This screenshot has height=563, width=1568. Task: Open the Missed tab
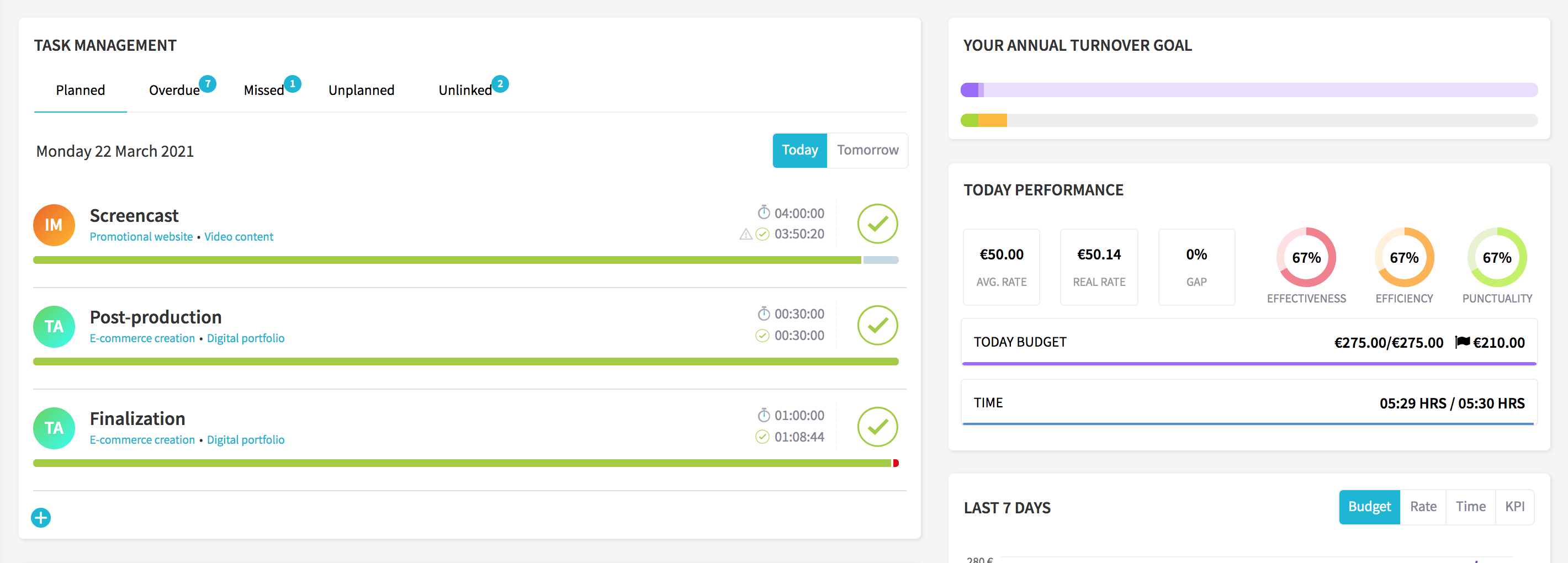263,90
